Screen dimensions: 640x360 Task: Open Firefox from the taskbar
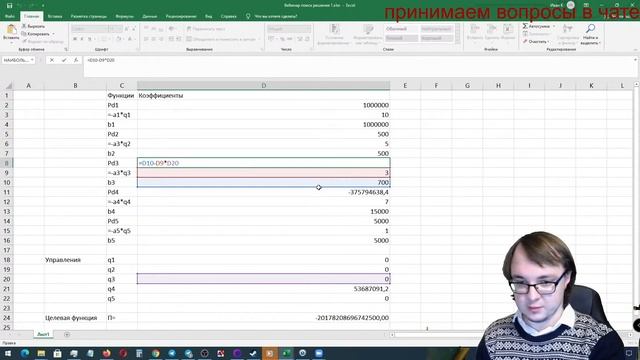[107, 353]
